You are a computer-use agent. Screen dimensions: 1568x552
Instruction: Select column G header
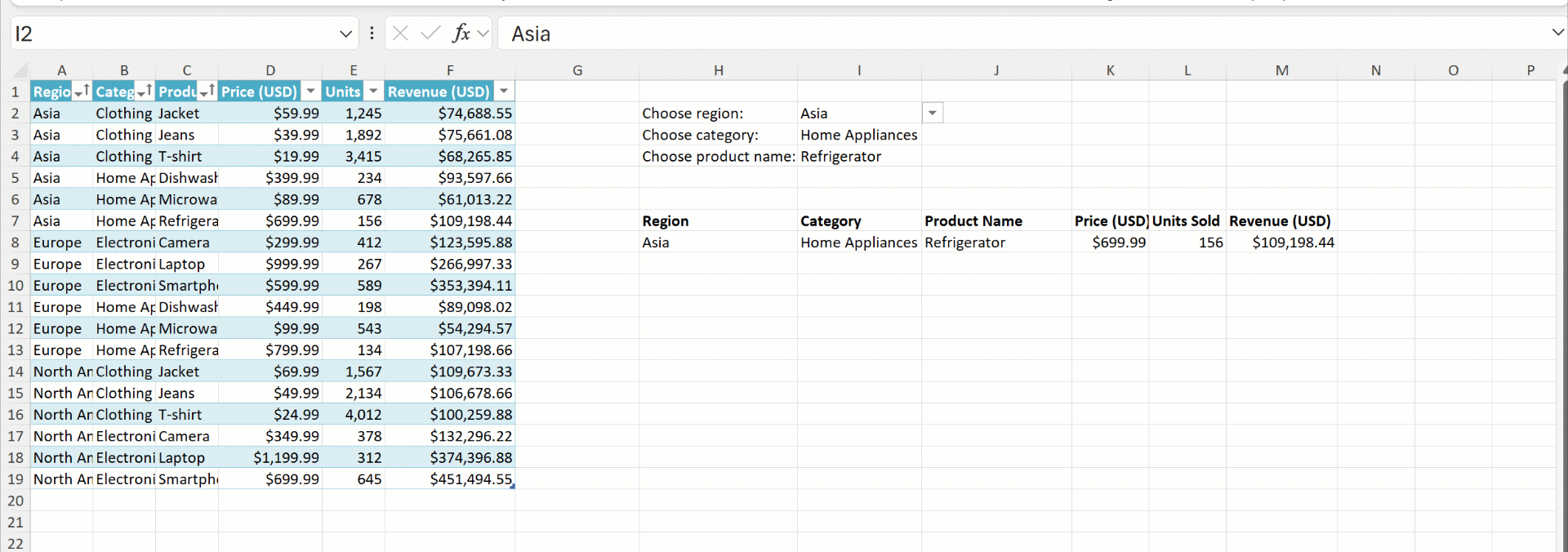tap(577, 70)
